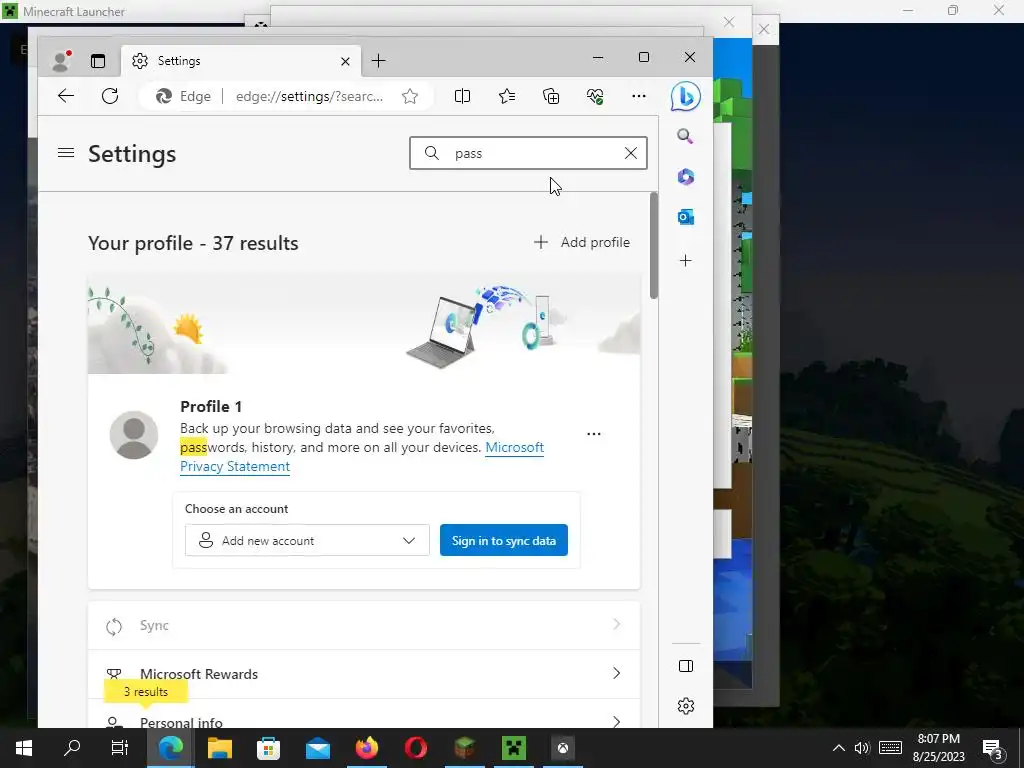The width and height of the screenshot is (1024, 768).
Task: Open Windows Start menu
Action: 24,748
